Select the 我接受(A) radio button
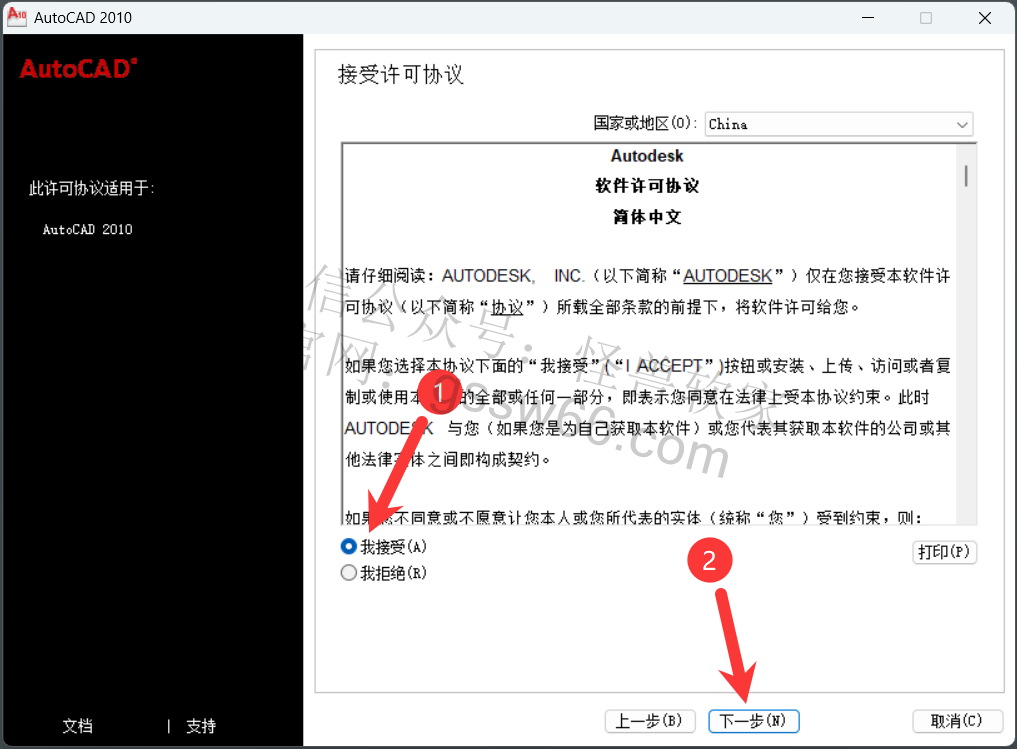 349,547
